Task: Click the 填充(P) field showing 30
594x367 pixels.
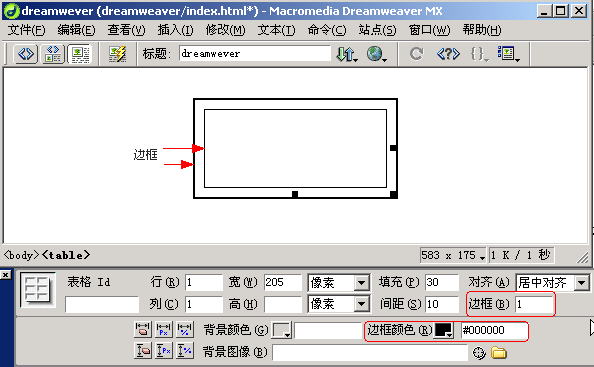Action: click(442, 283)
